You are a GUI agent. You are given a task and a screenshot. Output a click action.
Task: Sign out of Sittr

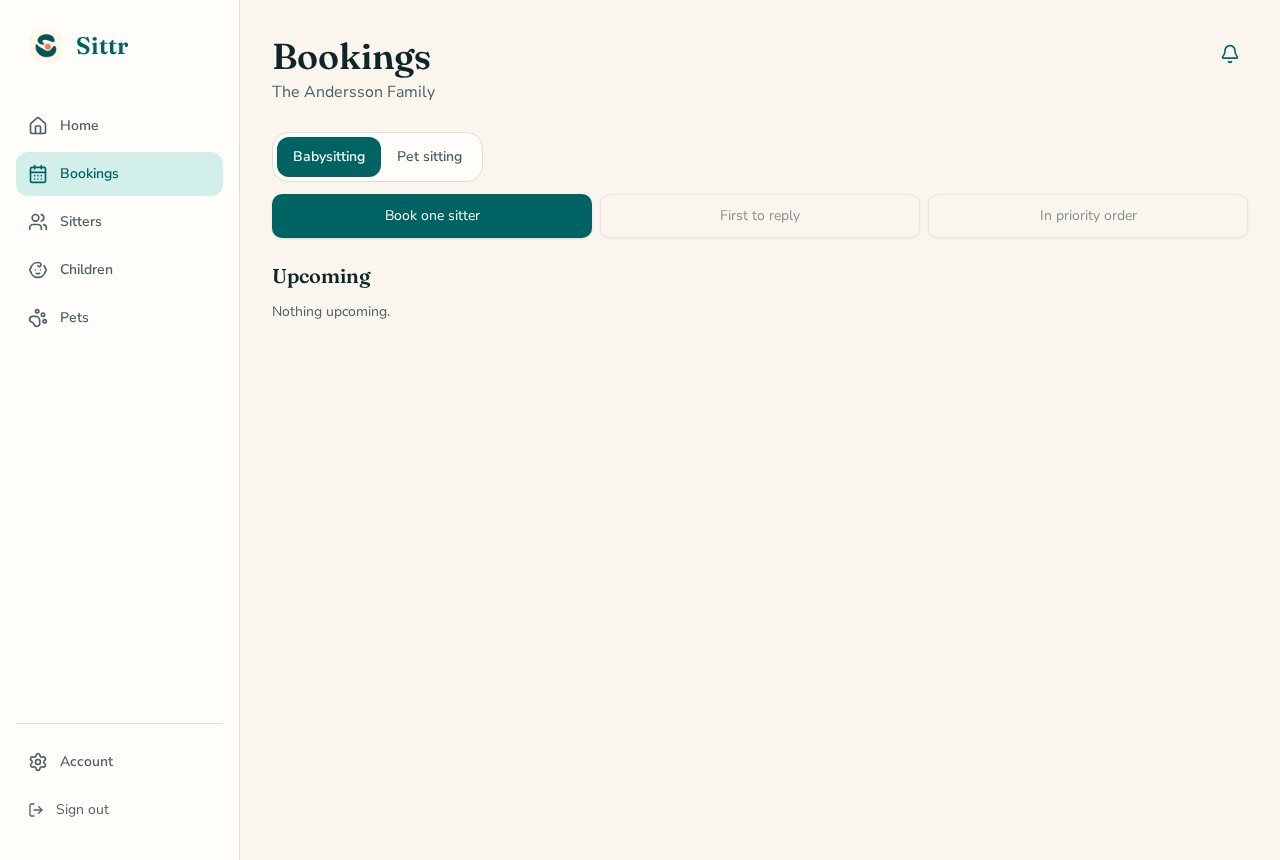coord(119,810)
